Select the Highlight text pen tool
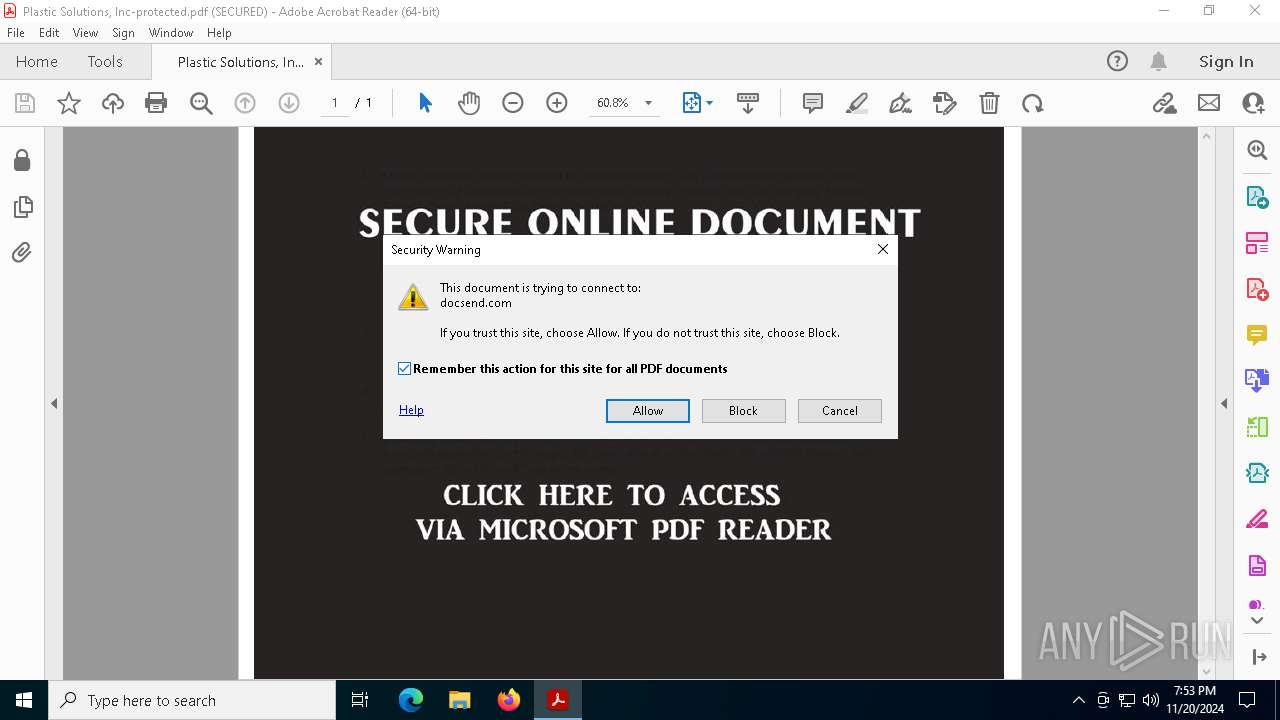Screen dimensions: 1280x720 [857, 103]
